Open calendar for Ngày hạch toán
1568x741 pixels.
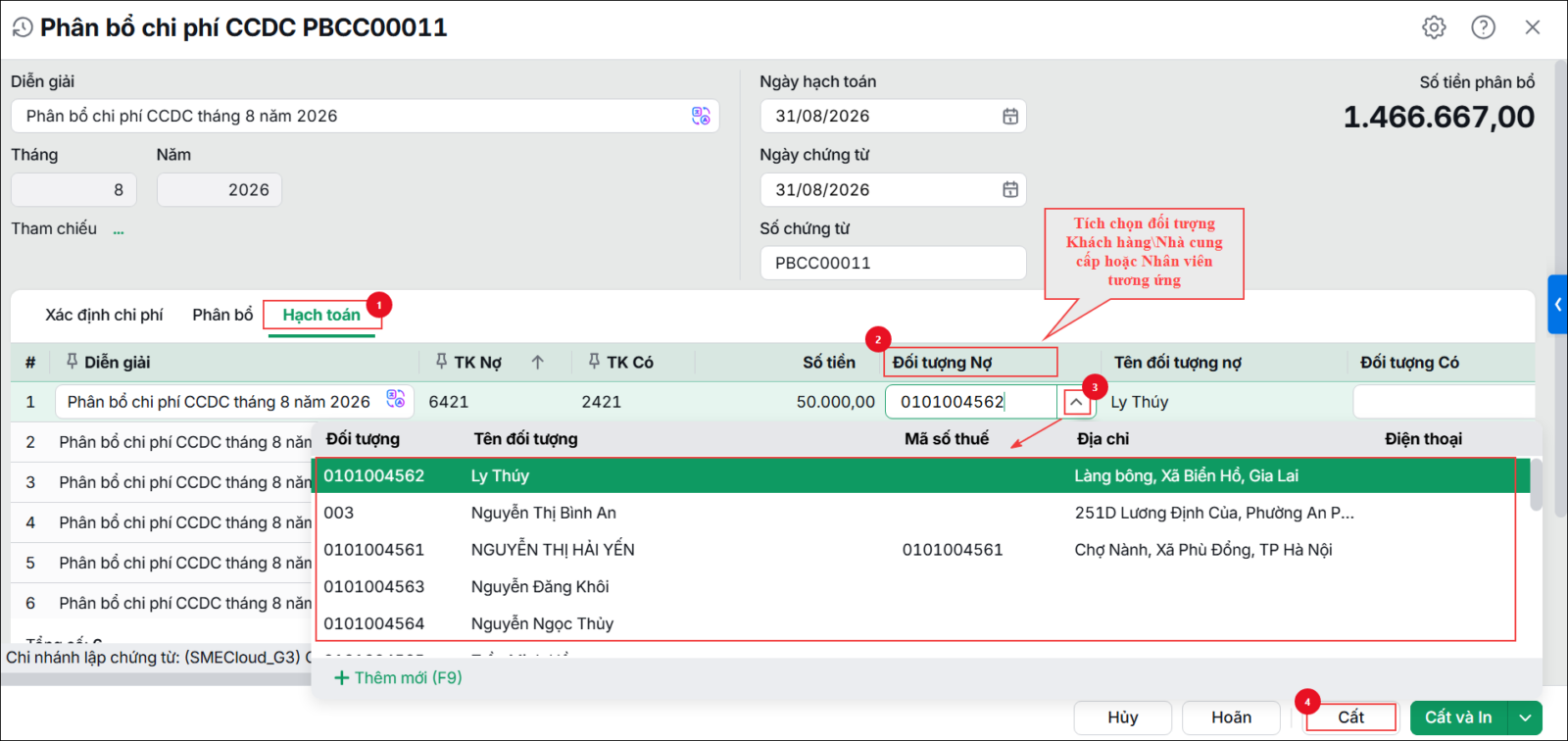tap(1010, 116)
